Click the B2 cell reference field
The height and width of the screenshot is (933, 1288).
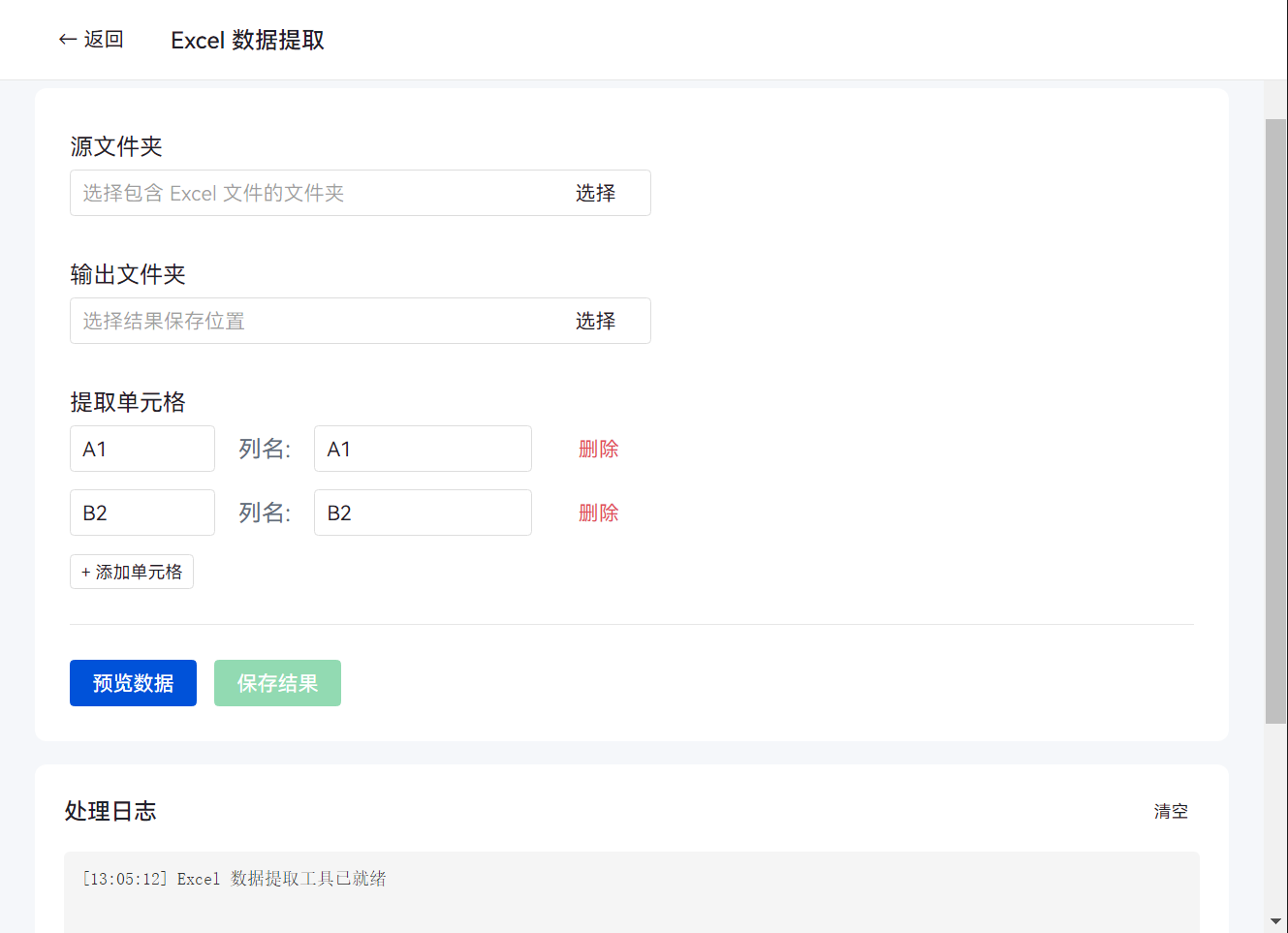(x=141, y=513)
